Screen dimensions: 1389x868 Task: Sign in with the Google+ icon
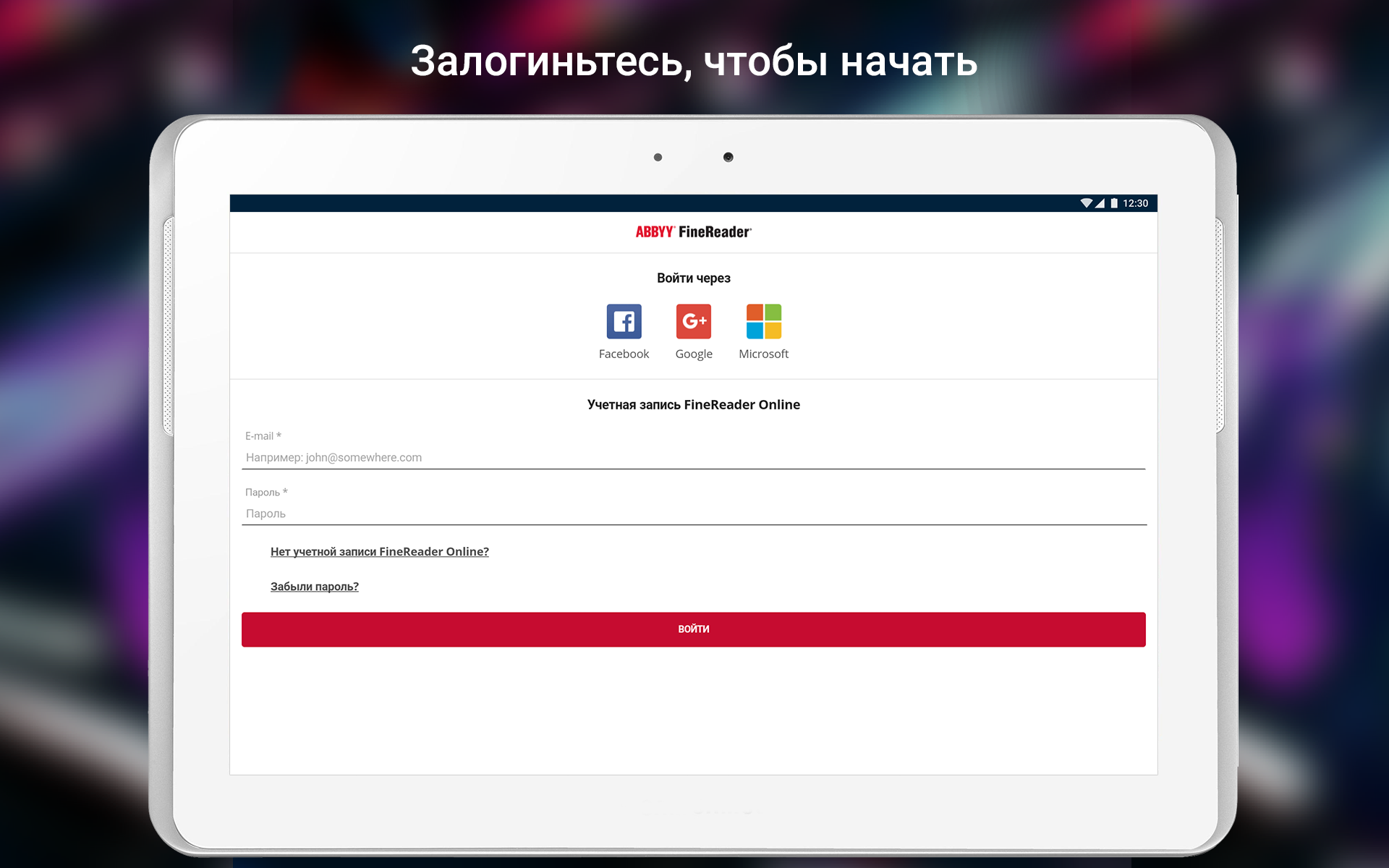coord(694,321)
